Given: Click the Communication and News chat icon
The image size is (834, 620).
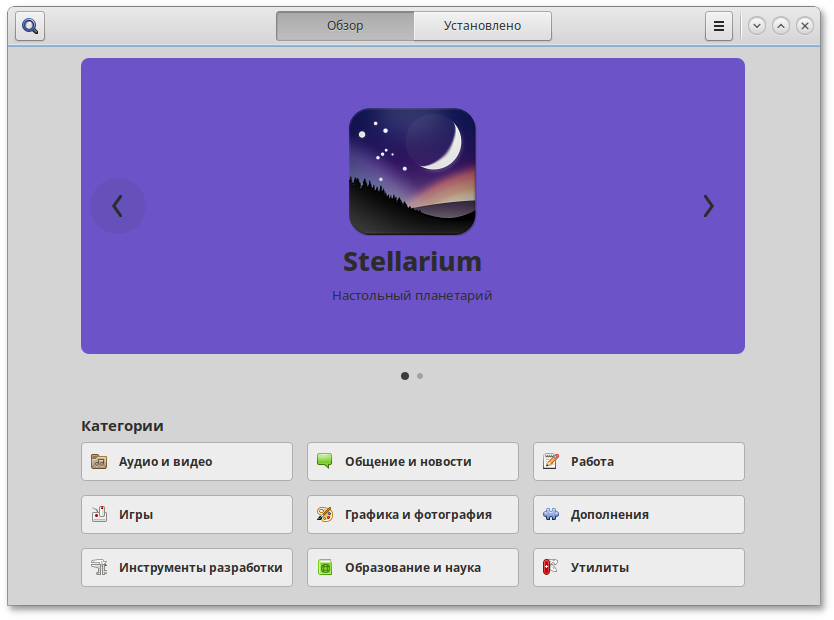Looking at the screenshot, I should click(x=325, y=461).
